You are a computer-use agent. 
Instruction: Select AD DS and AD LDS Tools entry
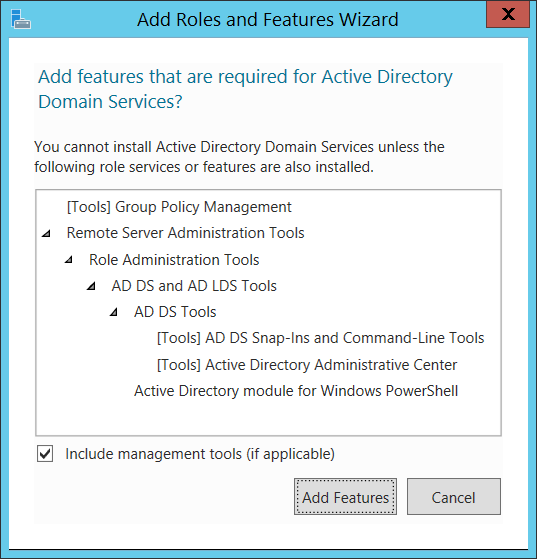click(194, 286)
